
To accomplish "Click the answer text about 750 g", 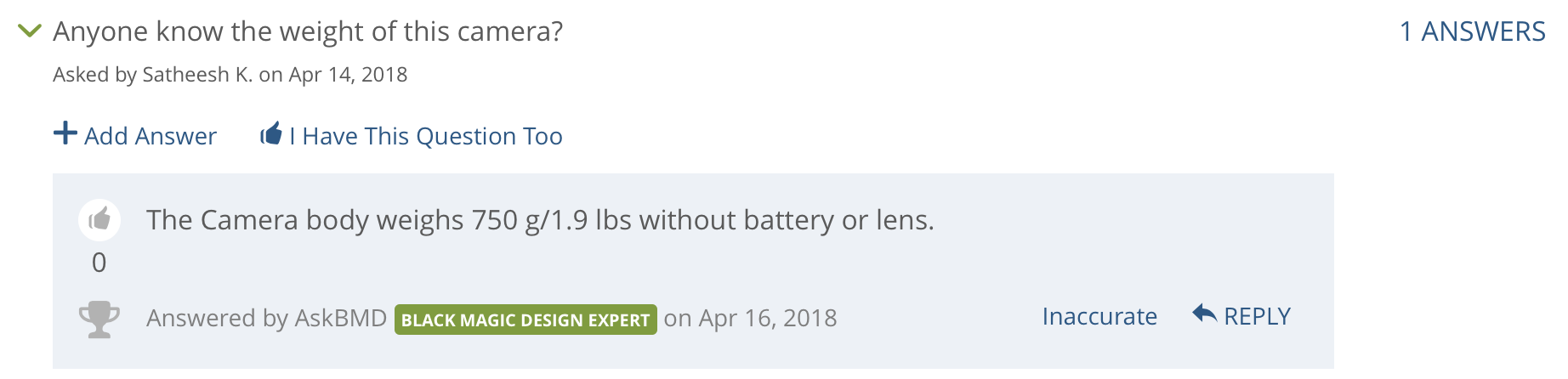I will click(x=540, y=220).
